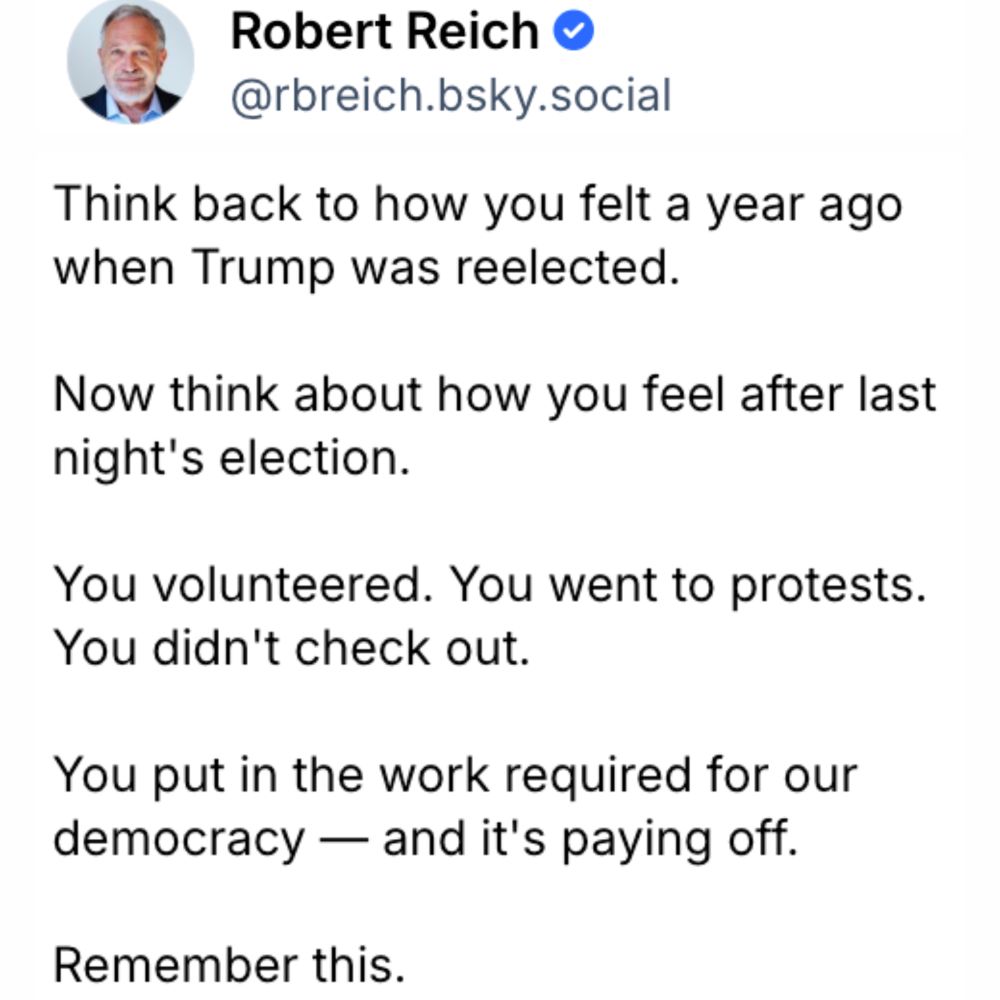The height and width of the screenshot is (1000, 1000).
Task: Click the line starting 'Now think about how'
Action: pyautogui.click(x=494, y=394)
